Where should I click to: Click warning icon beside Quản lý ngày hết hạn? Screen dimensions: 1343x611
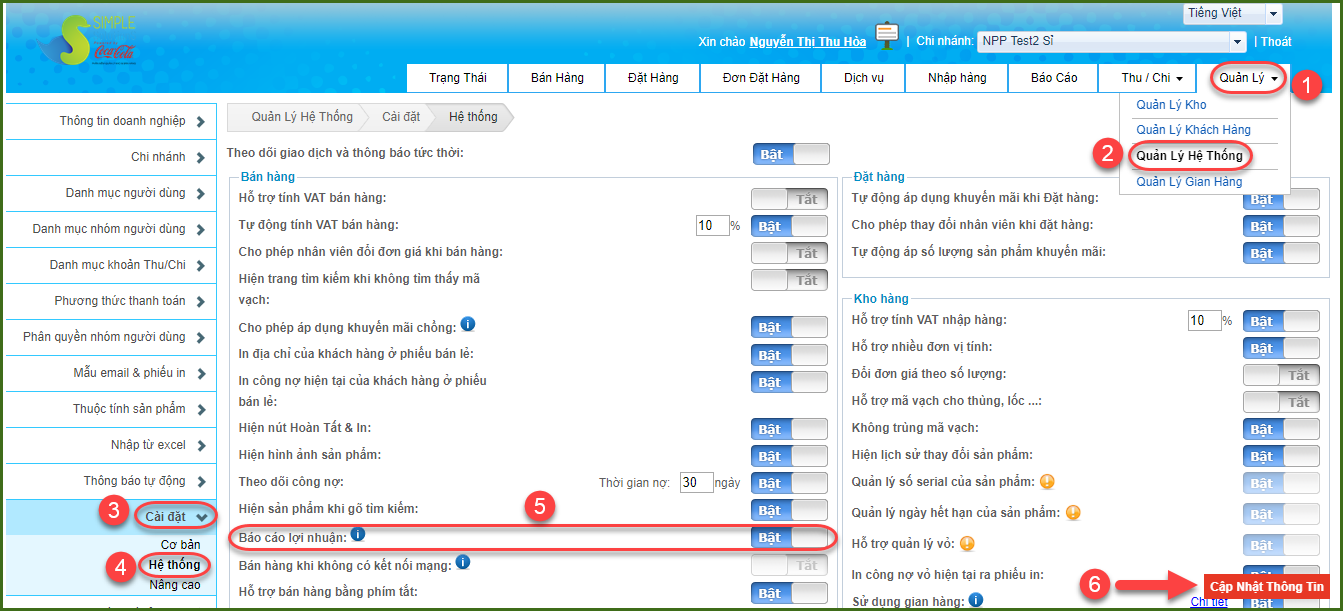coord(1073,513)
